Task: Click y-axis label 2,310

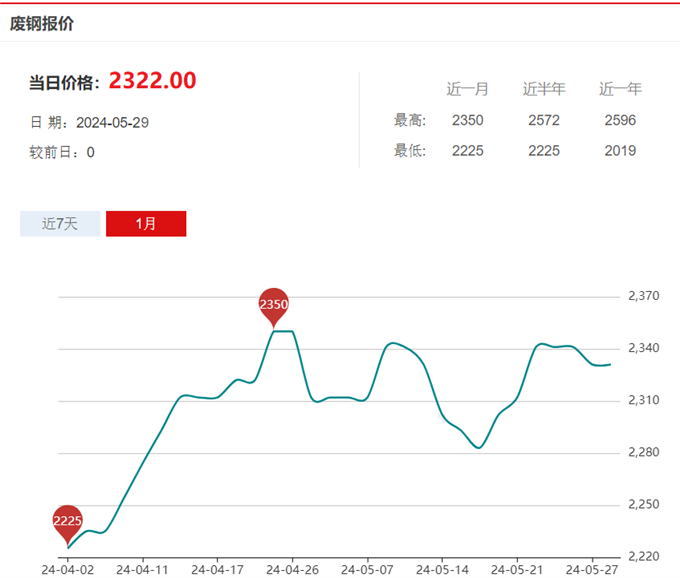Action: (x=644, y=400)
